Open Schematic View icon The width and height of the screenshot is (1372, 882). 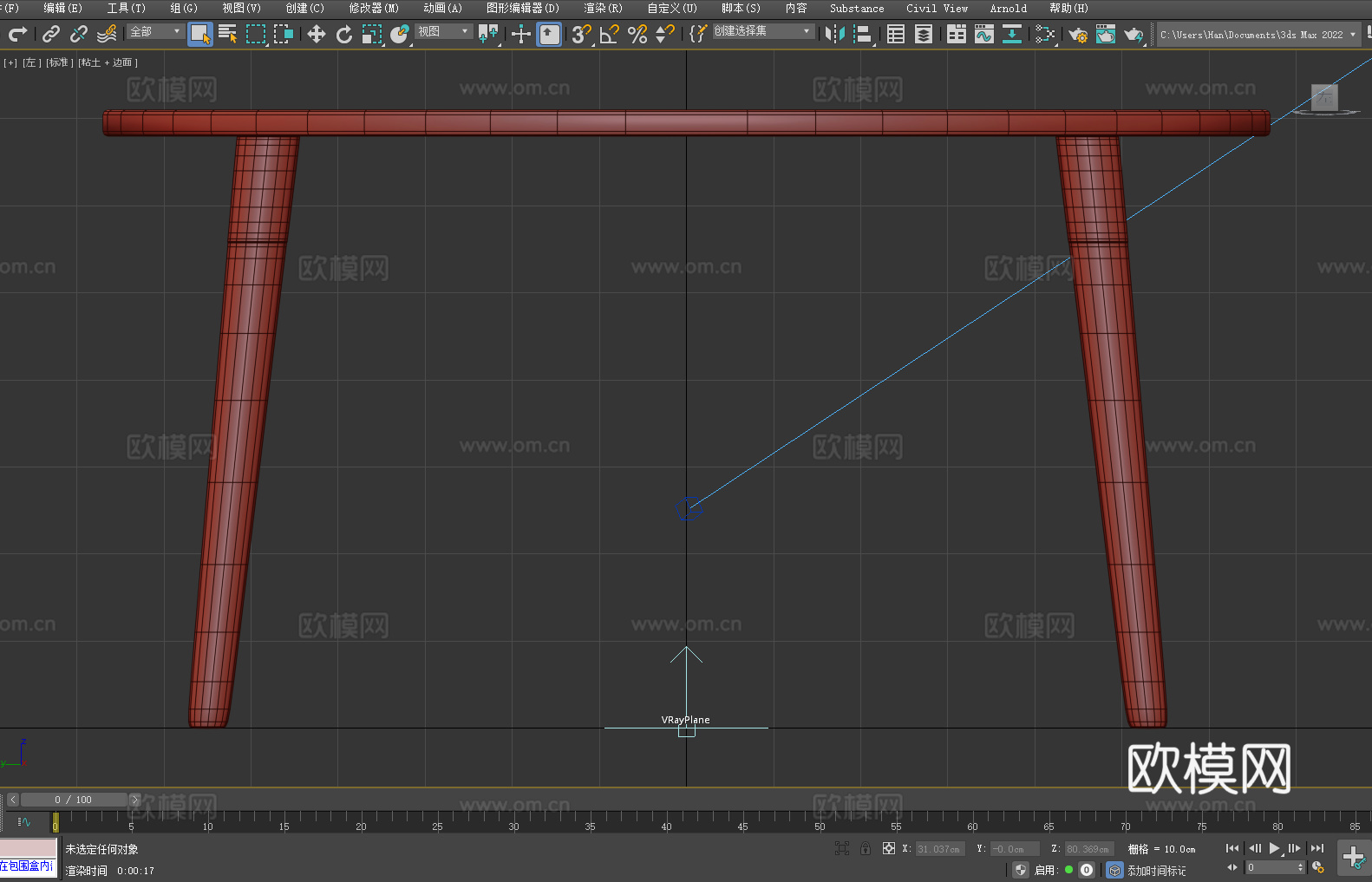pyautogui.click(x=1045, y=34)
